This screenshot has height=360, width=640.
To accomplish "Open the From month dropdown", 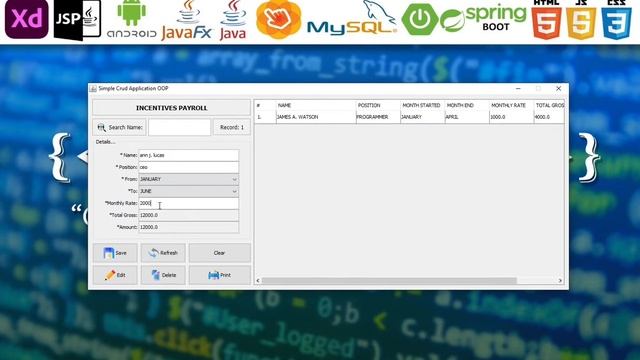I will 189,179.
